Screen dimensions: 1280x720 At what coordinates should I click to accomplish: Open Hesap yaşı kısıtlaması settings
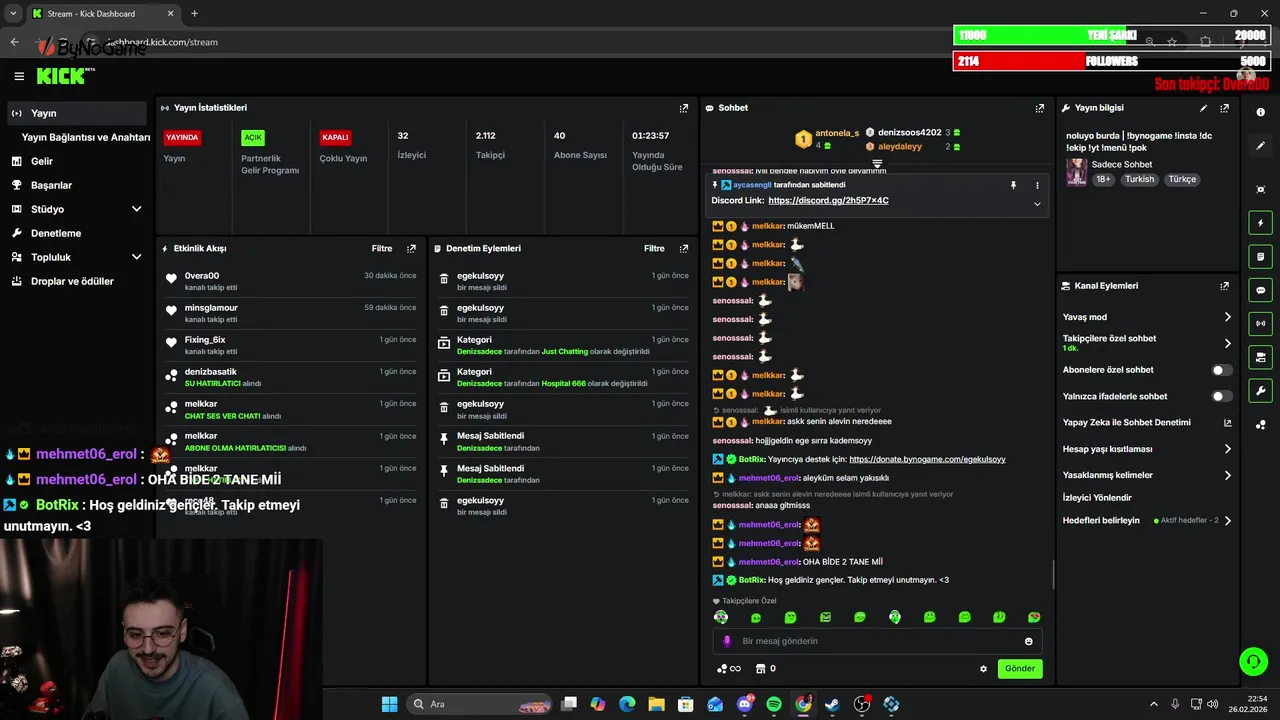[x=1146, y=449]
